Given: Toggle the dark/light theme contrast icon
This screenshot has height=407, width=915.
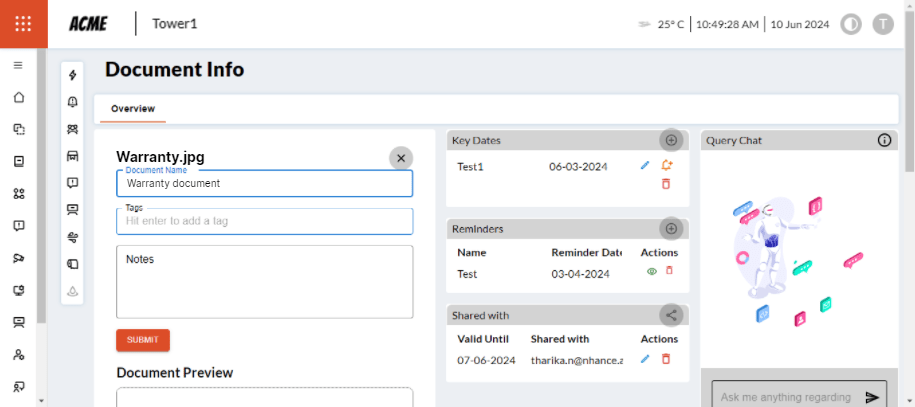Looking at the screenshot, I should [x=851, y=24].
